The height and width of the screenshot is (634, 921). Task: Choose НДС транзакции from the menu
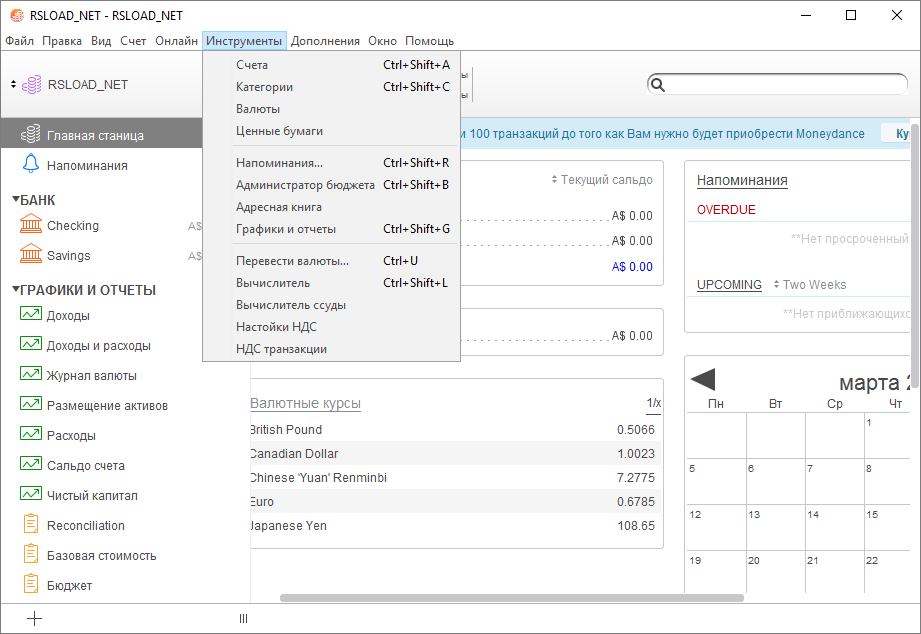coord(331,349)
